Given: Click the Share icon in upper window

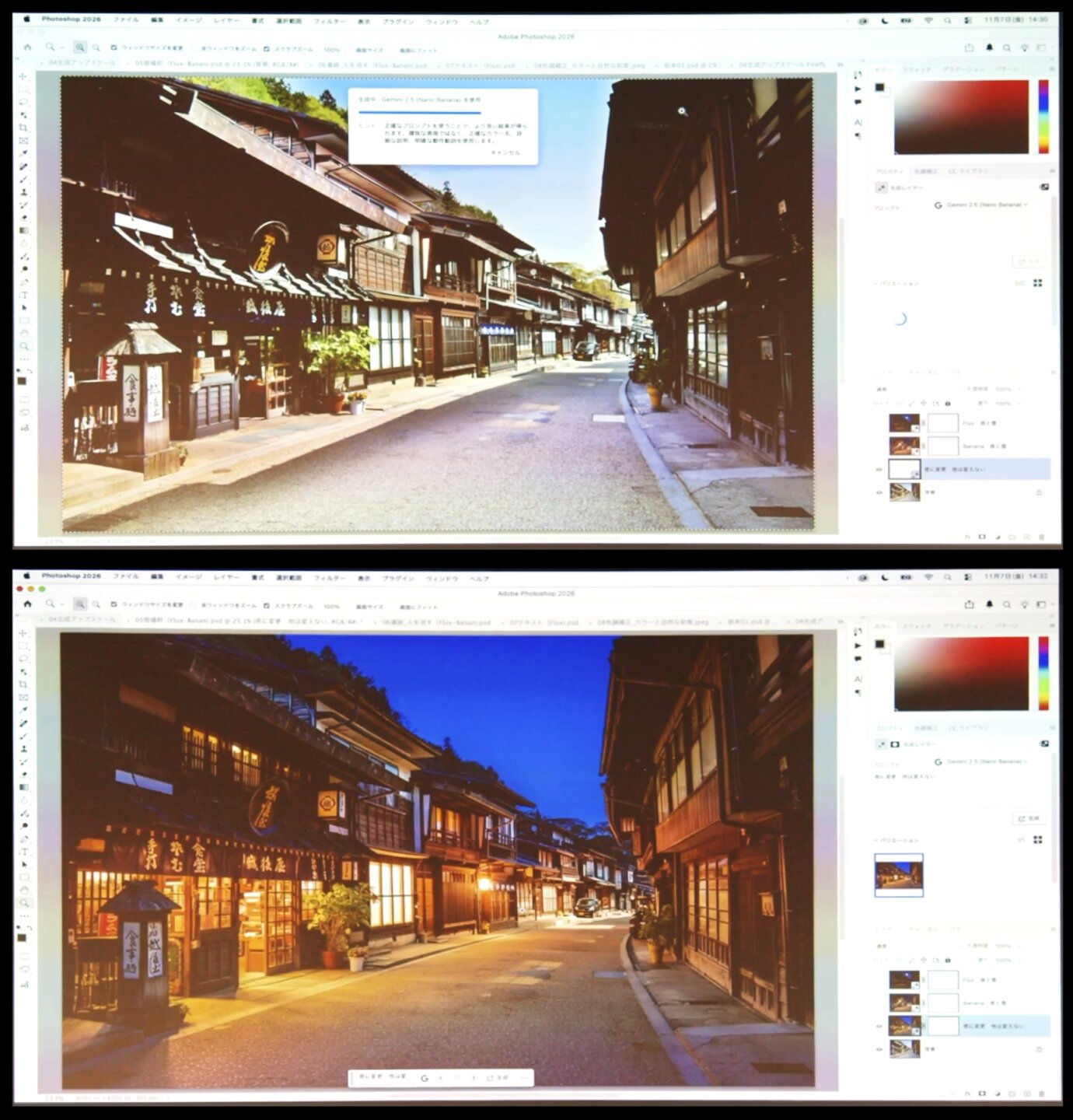Looking at the screenshot, I should [969, 47].
